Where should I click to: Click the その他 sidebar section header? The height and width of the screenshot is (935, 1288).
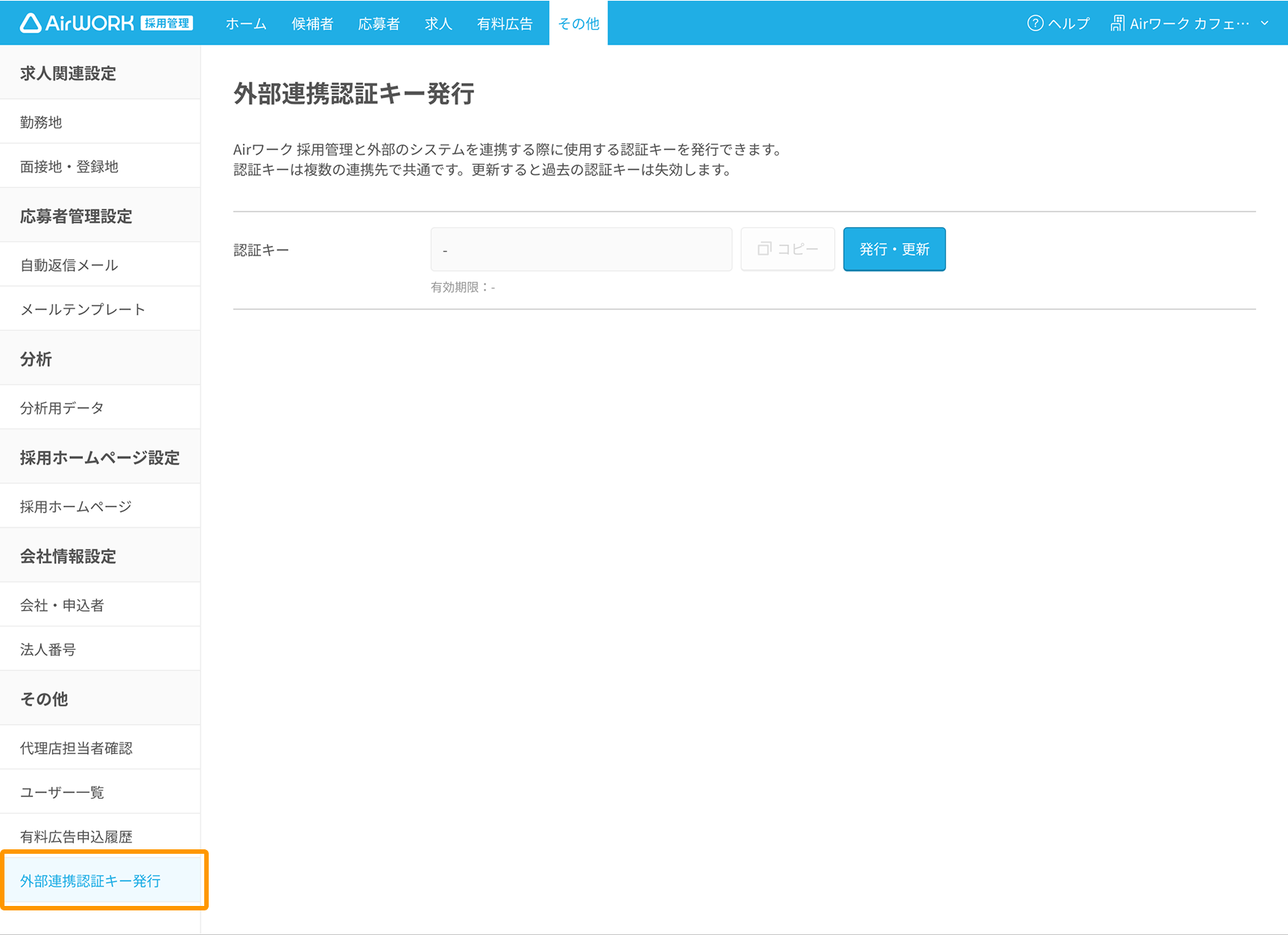click(100, 699)
